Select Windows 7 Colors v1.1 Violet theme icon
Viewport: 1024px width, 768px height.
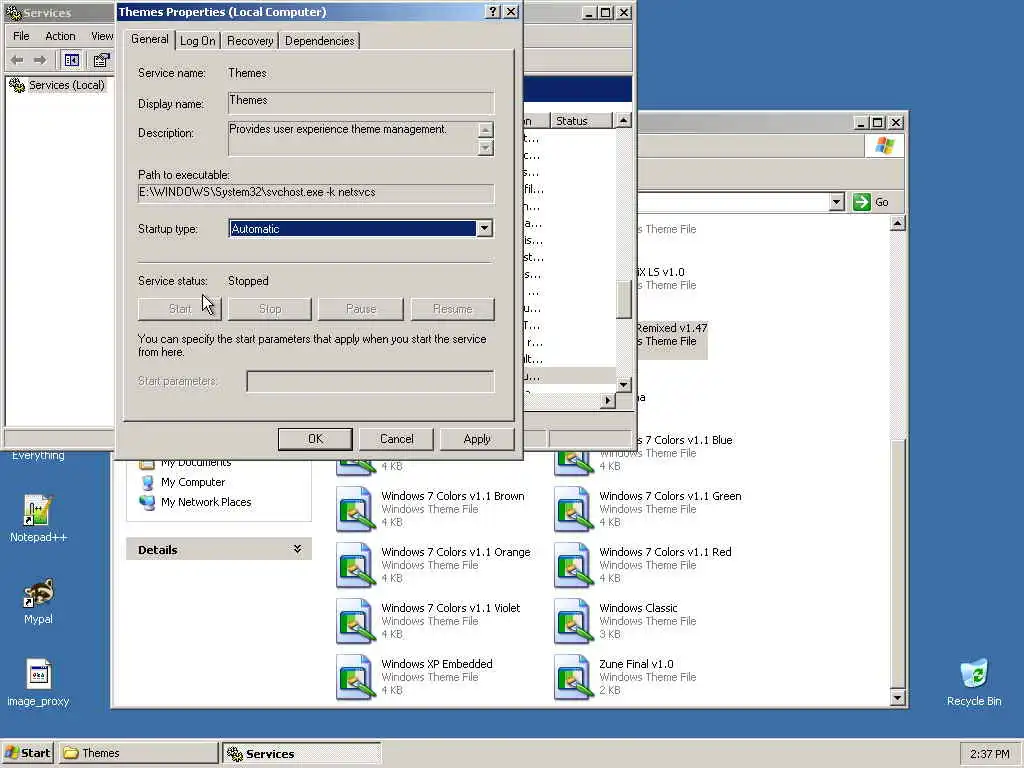pos(355,620)
